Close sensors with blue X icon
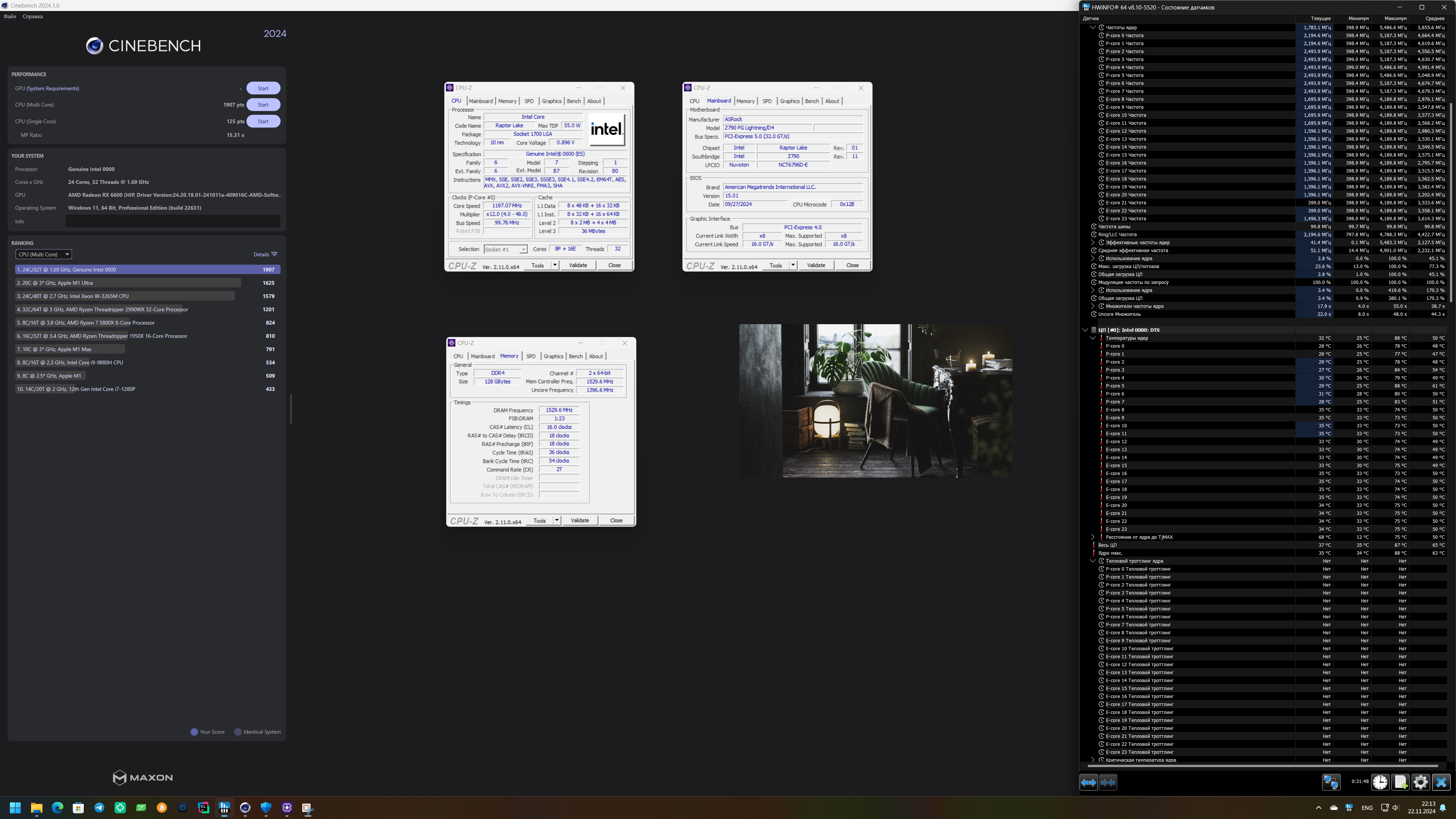Viewport: 1456px width, 819px height. point(1441,782)
